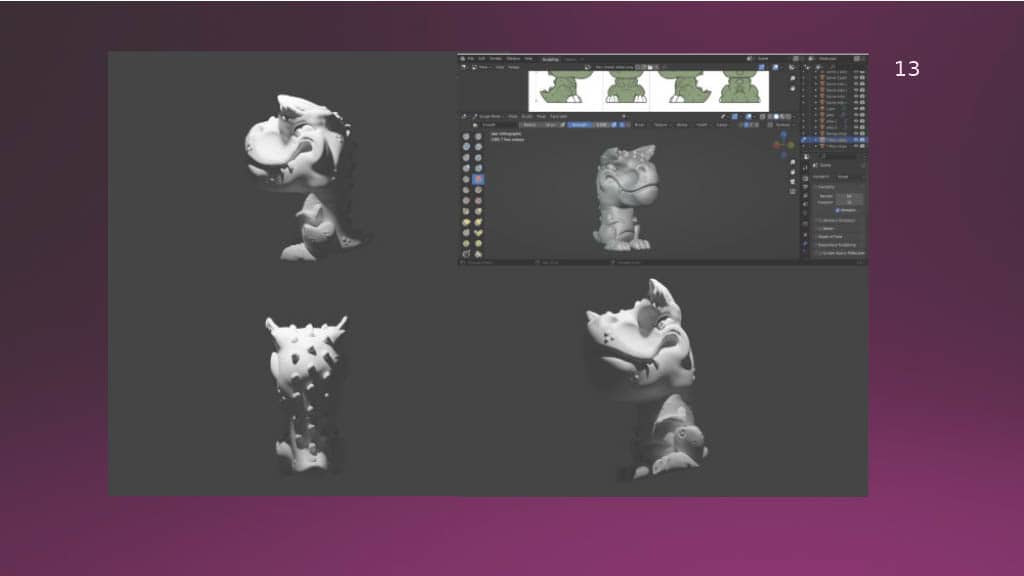Select the Snake Hook brush

click(x=478, y=222)
